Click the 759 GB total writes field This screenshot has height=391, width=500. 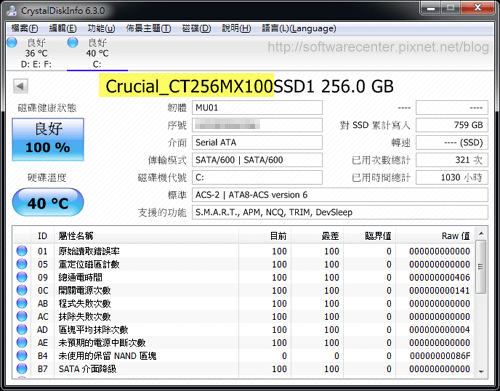tap(452, 125)
